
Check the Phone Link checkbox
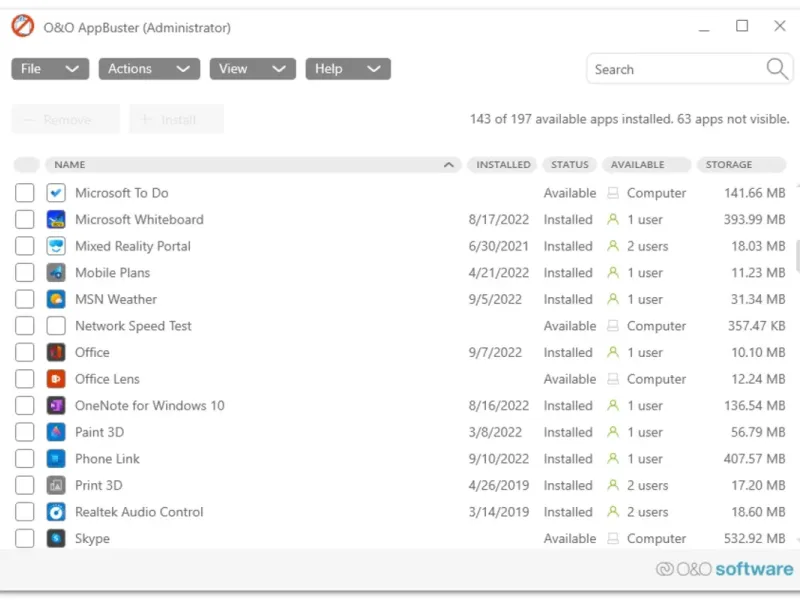click(24, 459)
